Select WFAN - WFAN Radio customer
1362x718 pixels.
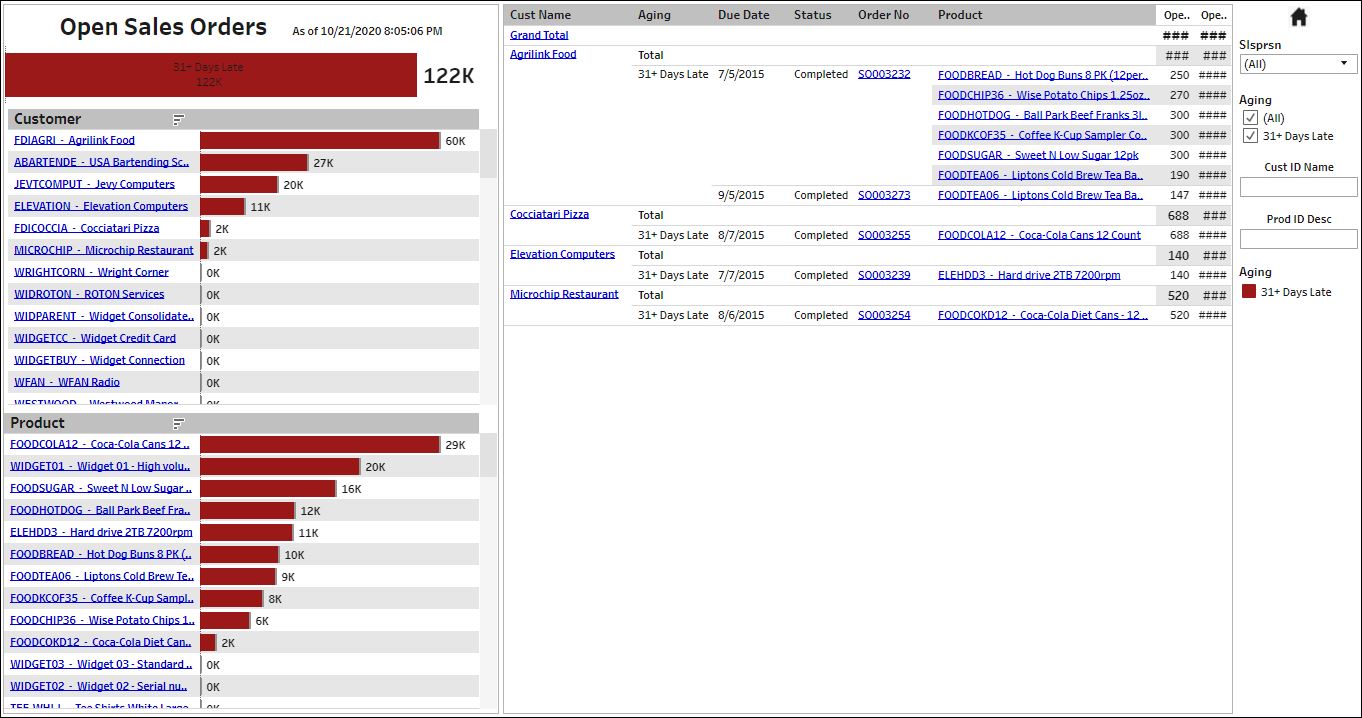click(x=67, y=382)
